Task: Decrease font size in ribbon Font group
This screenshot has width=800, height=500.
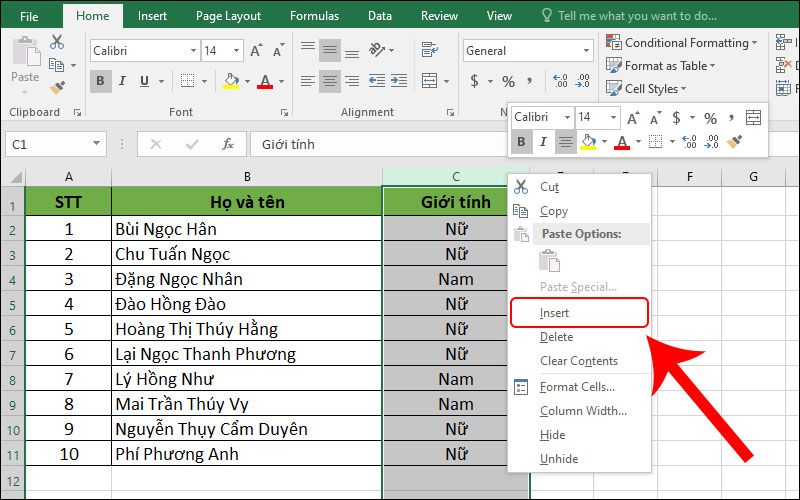Action: [278, 51]
